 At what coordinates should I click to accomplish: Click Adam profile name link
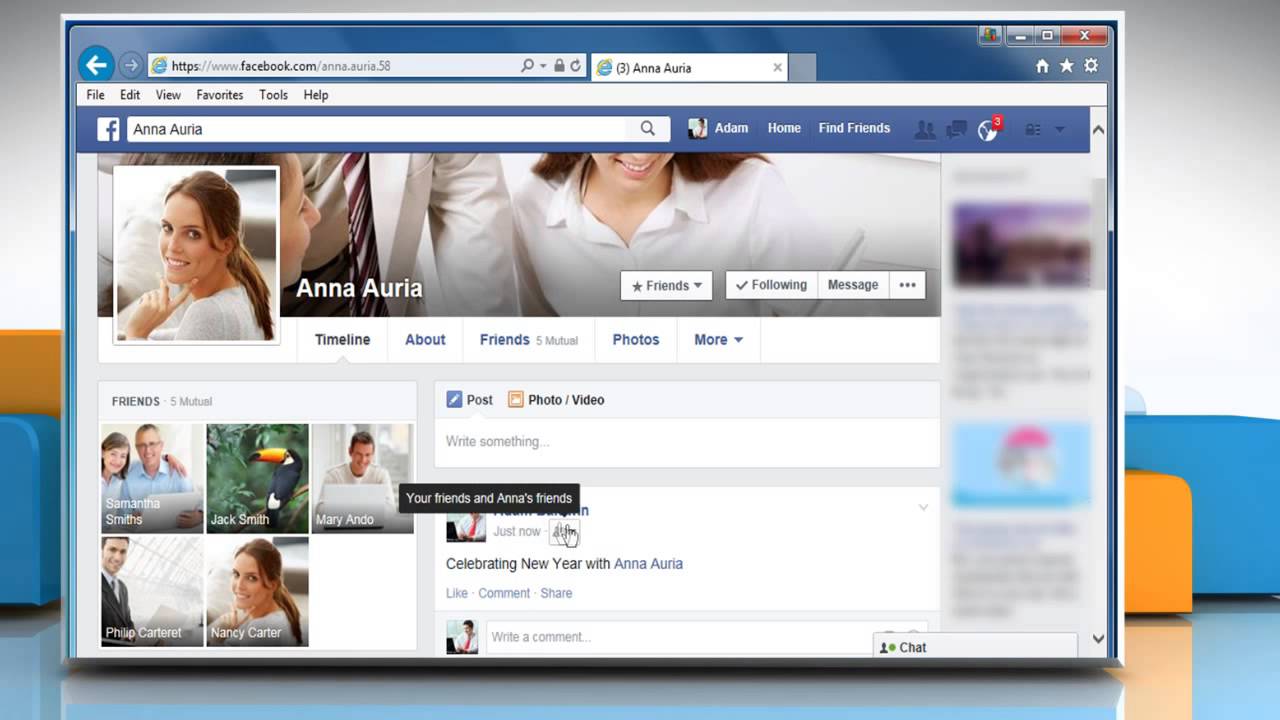click(x=731, y=128)
